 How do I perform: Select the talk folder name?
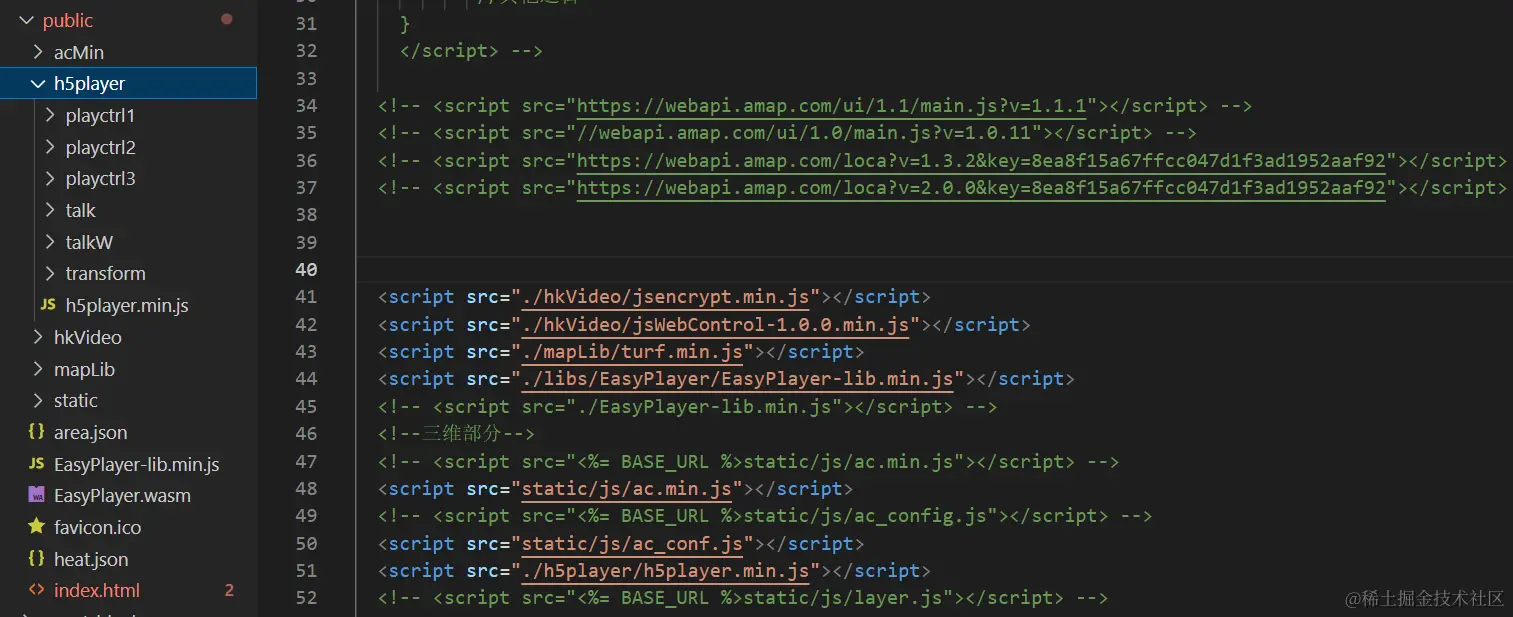[x=81, y=211]
